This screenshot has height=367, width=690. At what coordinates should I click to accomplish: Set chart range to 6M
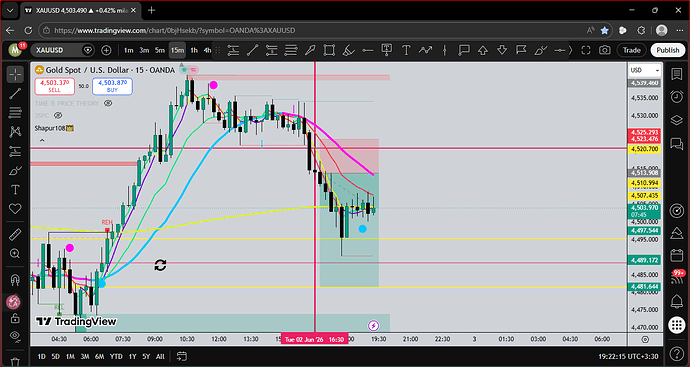(99, 356)
